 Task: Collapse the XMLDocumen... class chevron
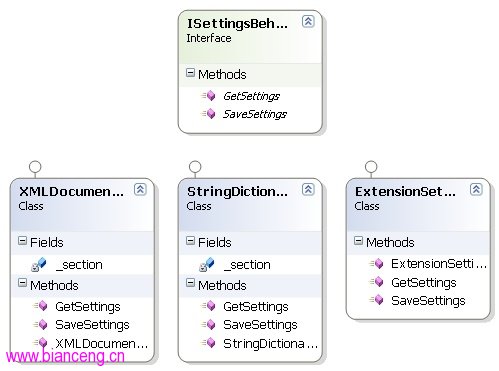(140, 189)
